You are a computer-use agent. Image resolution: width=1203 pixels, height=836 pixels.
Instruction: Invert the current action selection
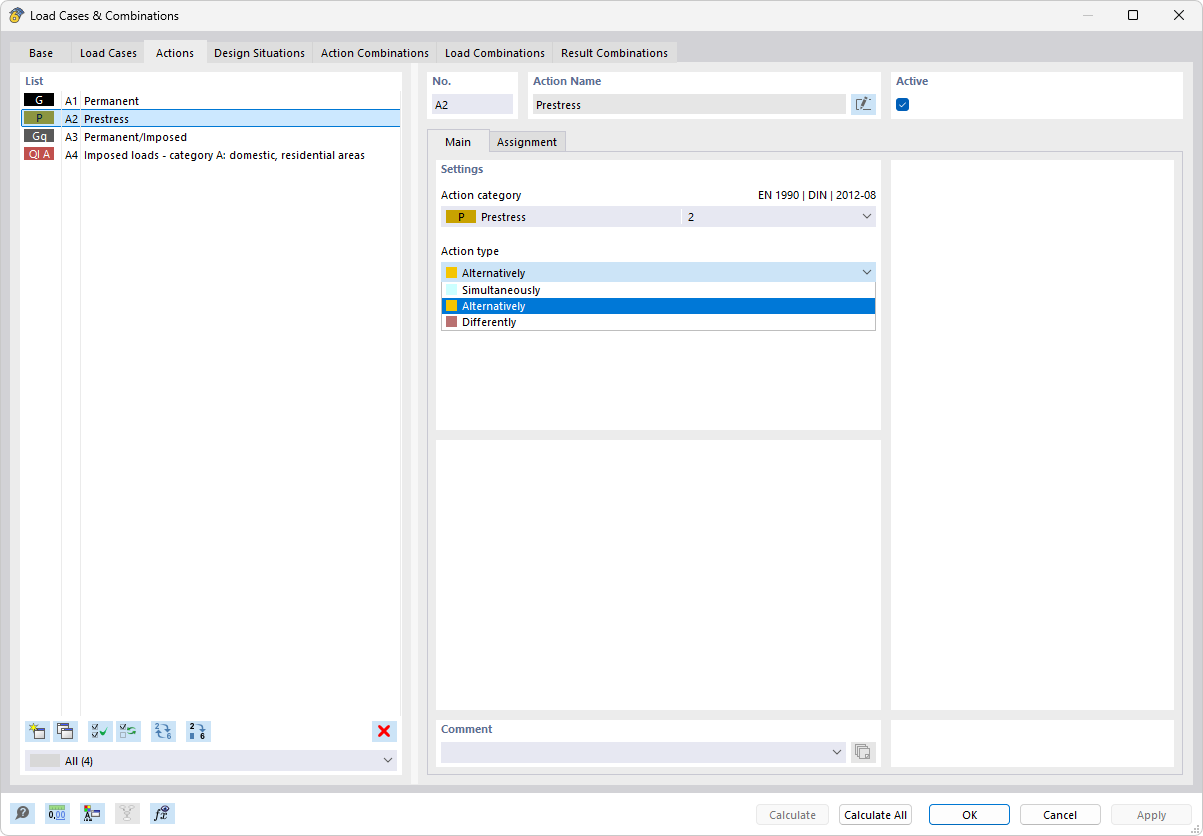tap(128, 731)
